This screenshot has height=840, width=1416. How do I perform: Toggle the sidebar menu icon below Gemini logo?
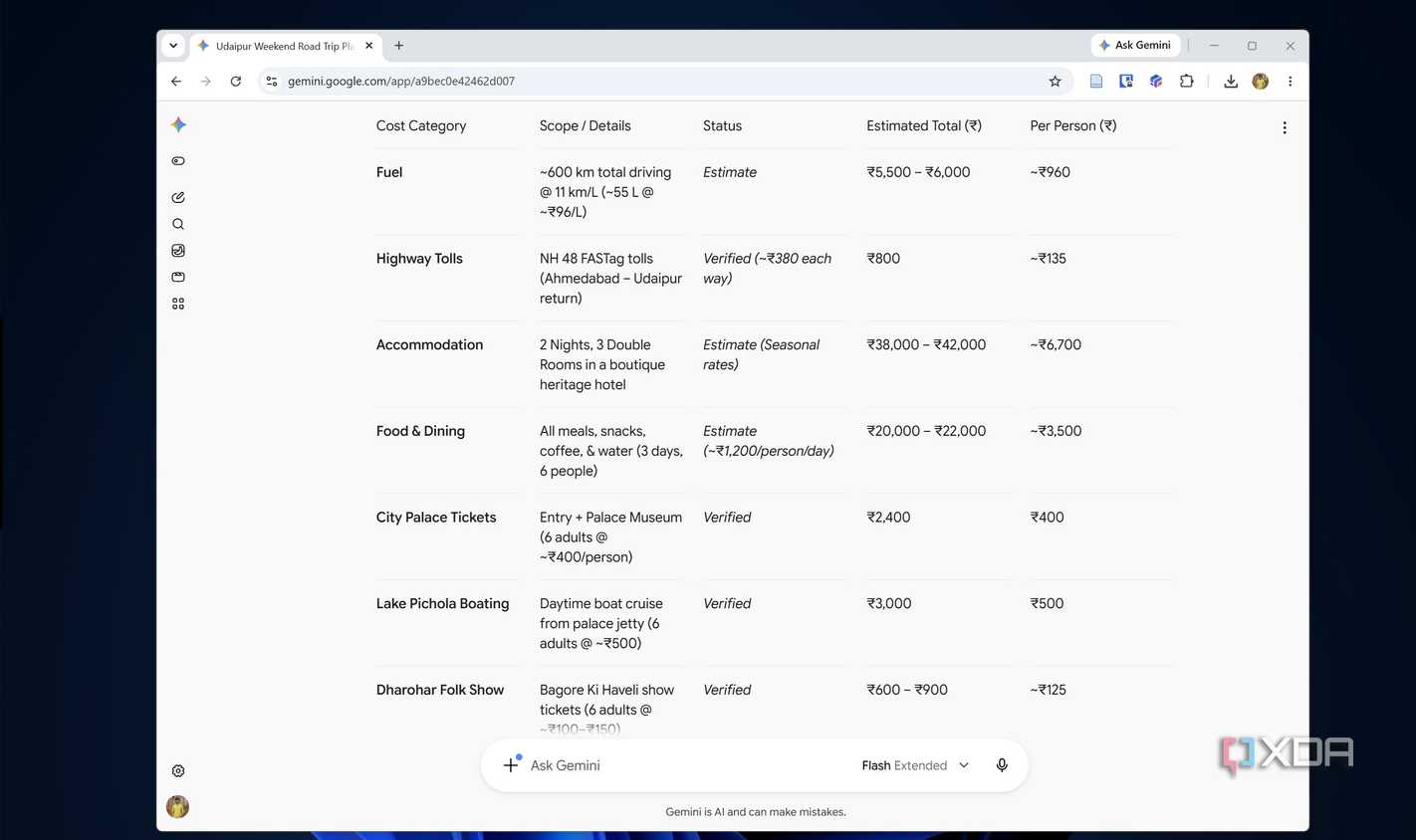pyautogui.click(x=178, y=161)
